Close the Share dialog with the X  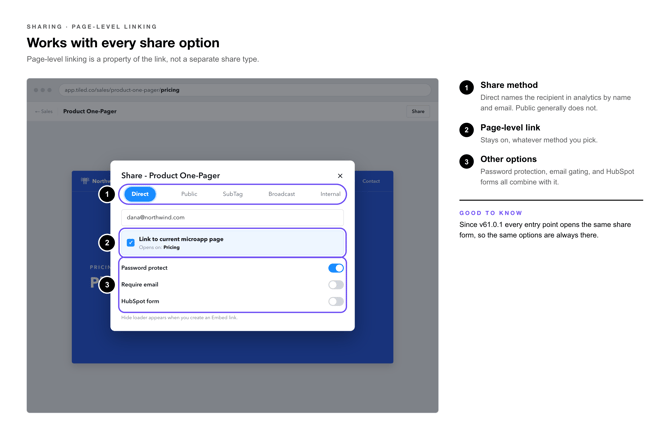point(340,176)
